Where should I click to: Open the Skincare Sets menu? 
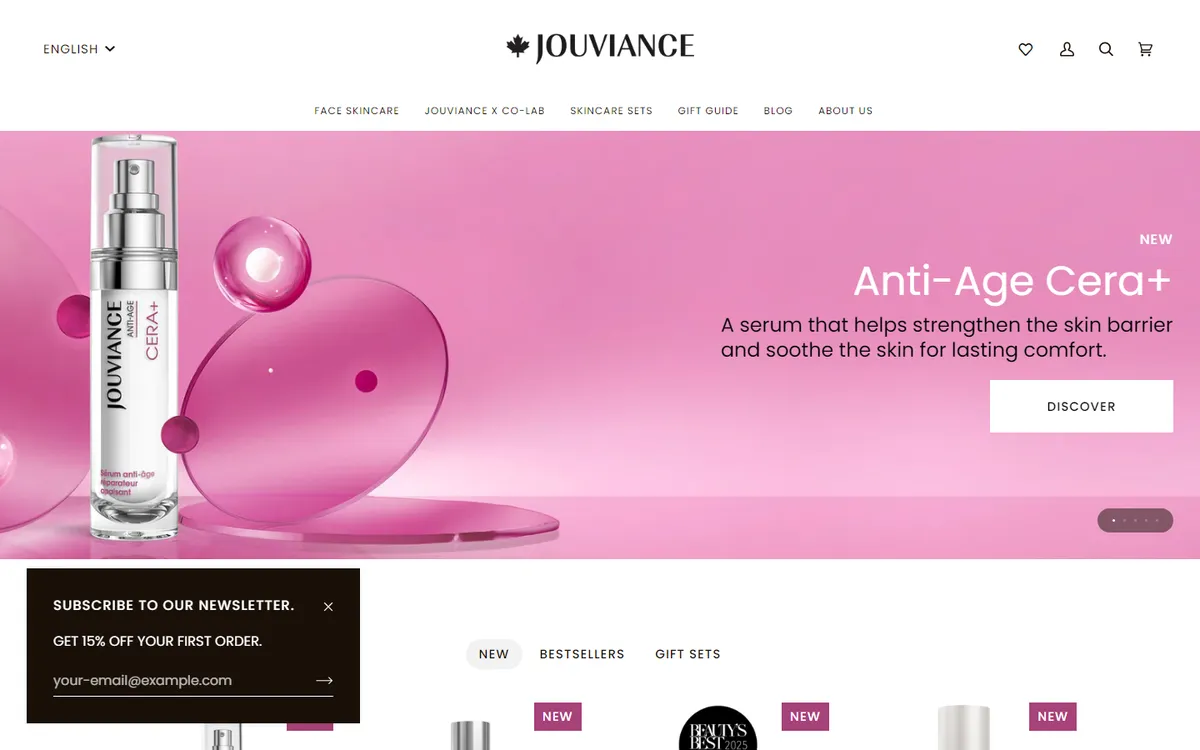tap(611, 111)
